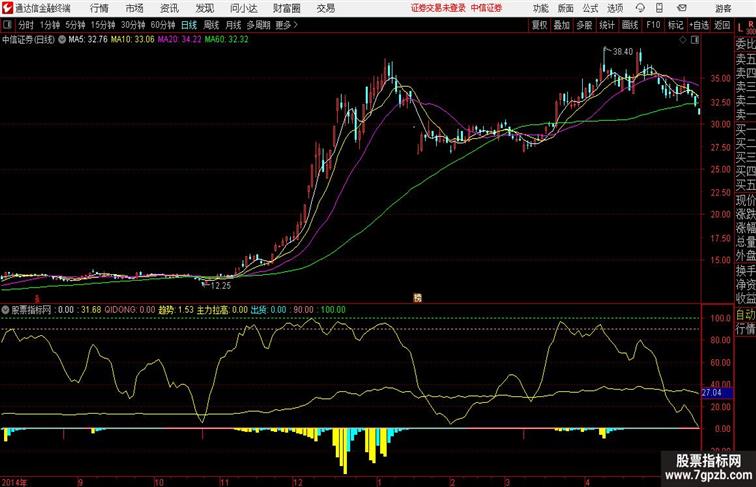Open the 资讯 menu
This screenshot has width=756, height=487.
tap(169, 8)
